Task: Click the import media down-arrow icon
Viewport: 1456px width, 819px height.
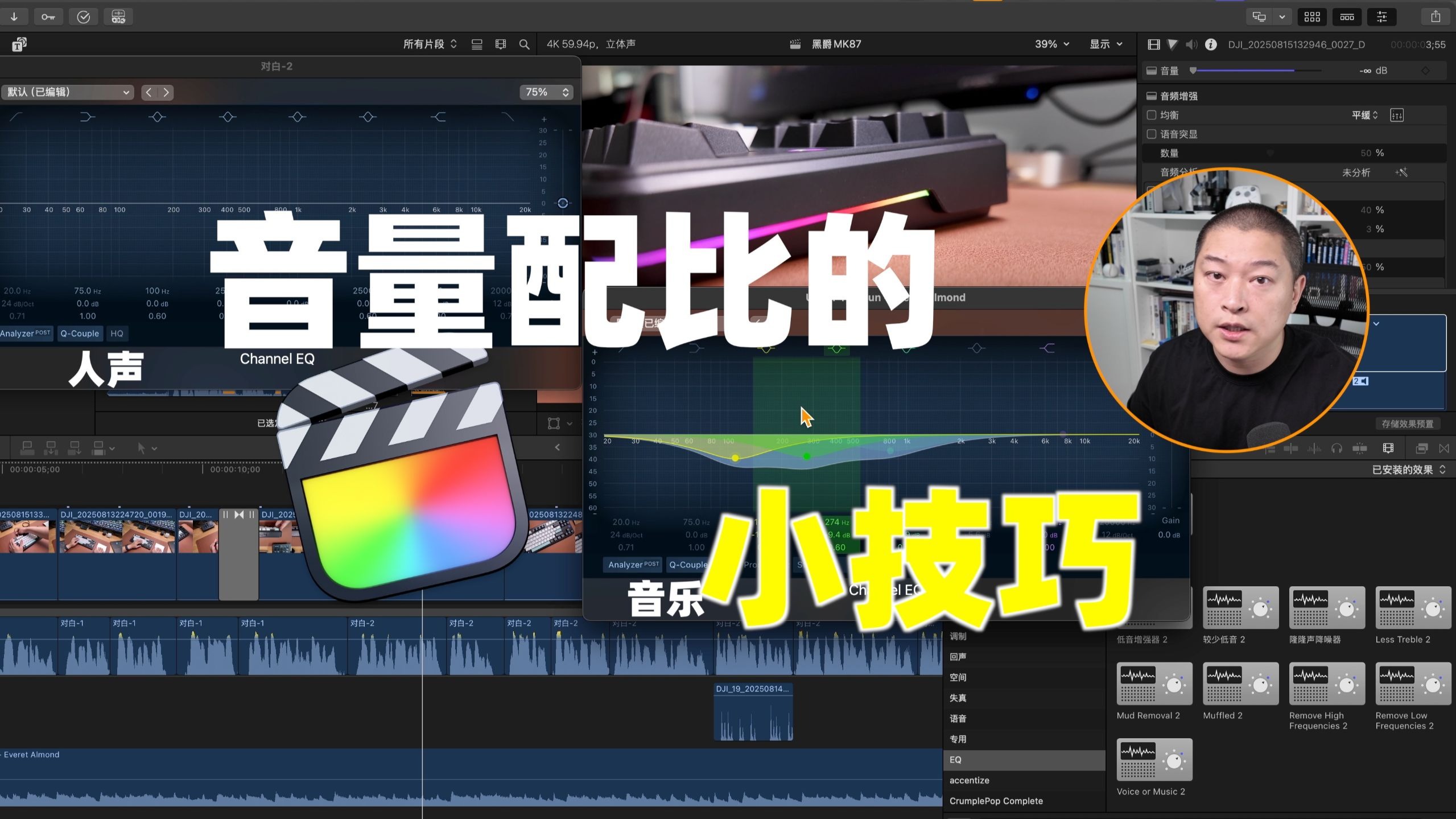Action: [14, 17]
